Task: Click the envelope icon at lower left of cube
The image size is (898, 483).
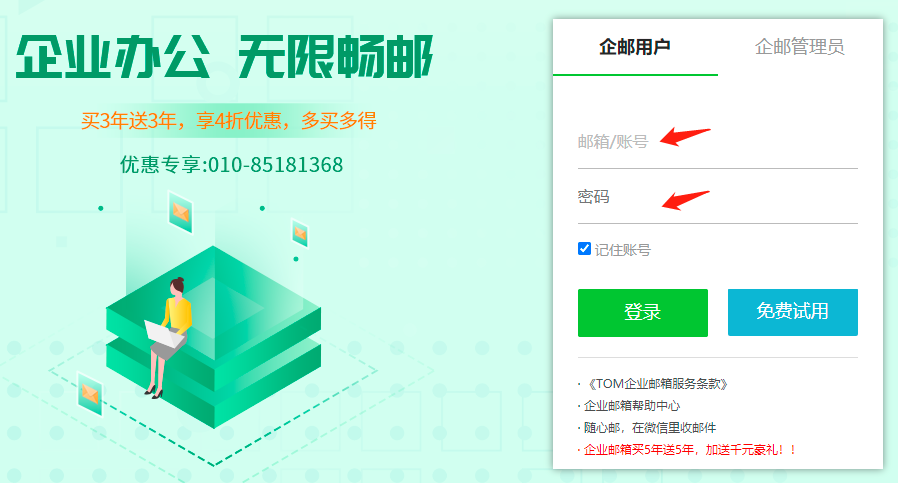Action: (x=90, y=394)
